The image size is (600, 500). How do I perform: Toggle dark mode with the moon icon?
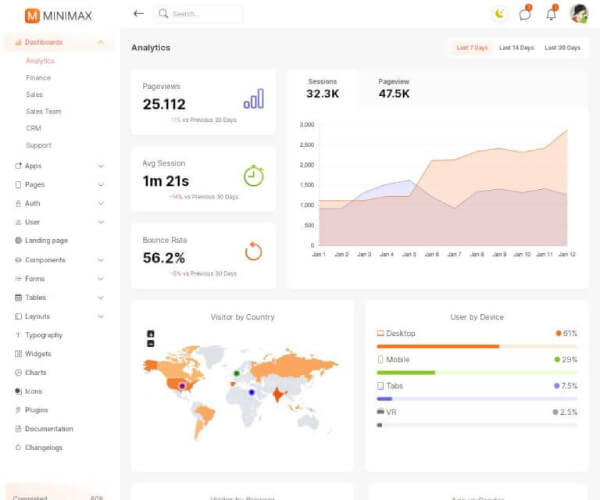pos(500,14)
